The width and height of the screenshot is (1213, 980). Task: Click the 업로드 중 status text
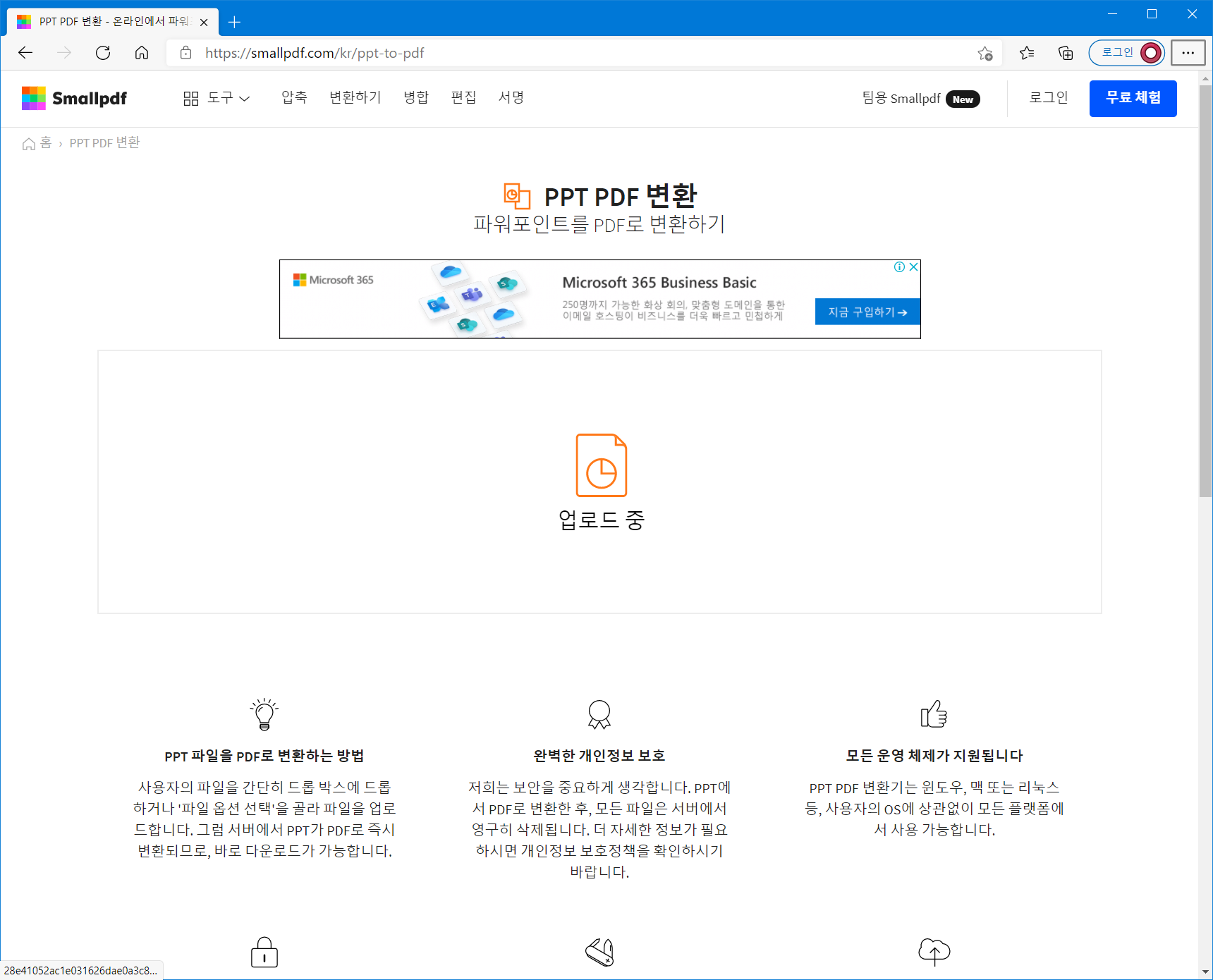point(602,520)
